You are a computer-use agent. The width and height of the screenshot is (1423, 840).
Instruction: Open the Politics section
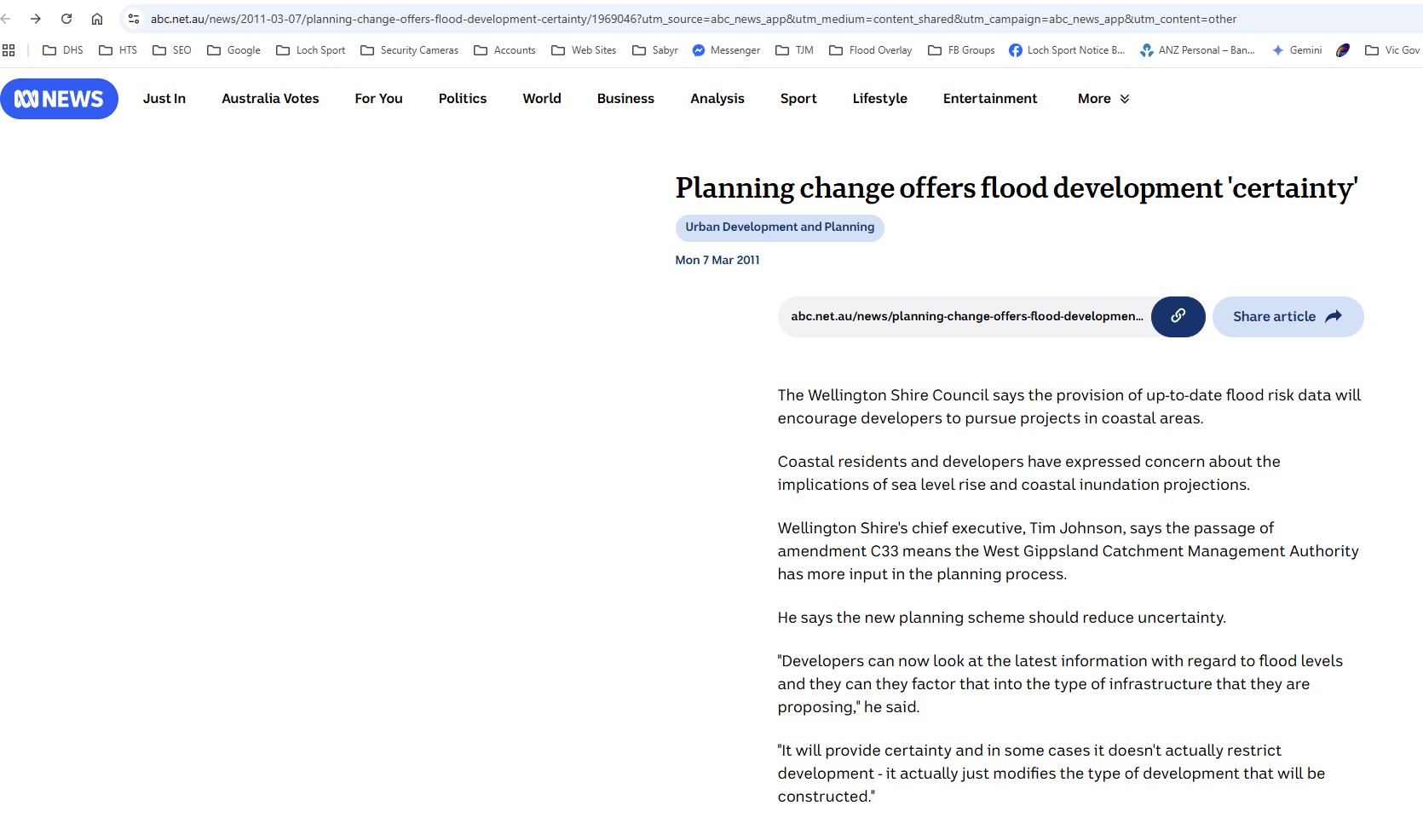463,99
